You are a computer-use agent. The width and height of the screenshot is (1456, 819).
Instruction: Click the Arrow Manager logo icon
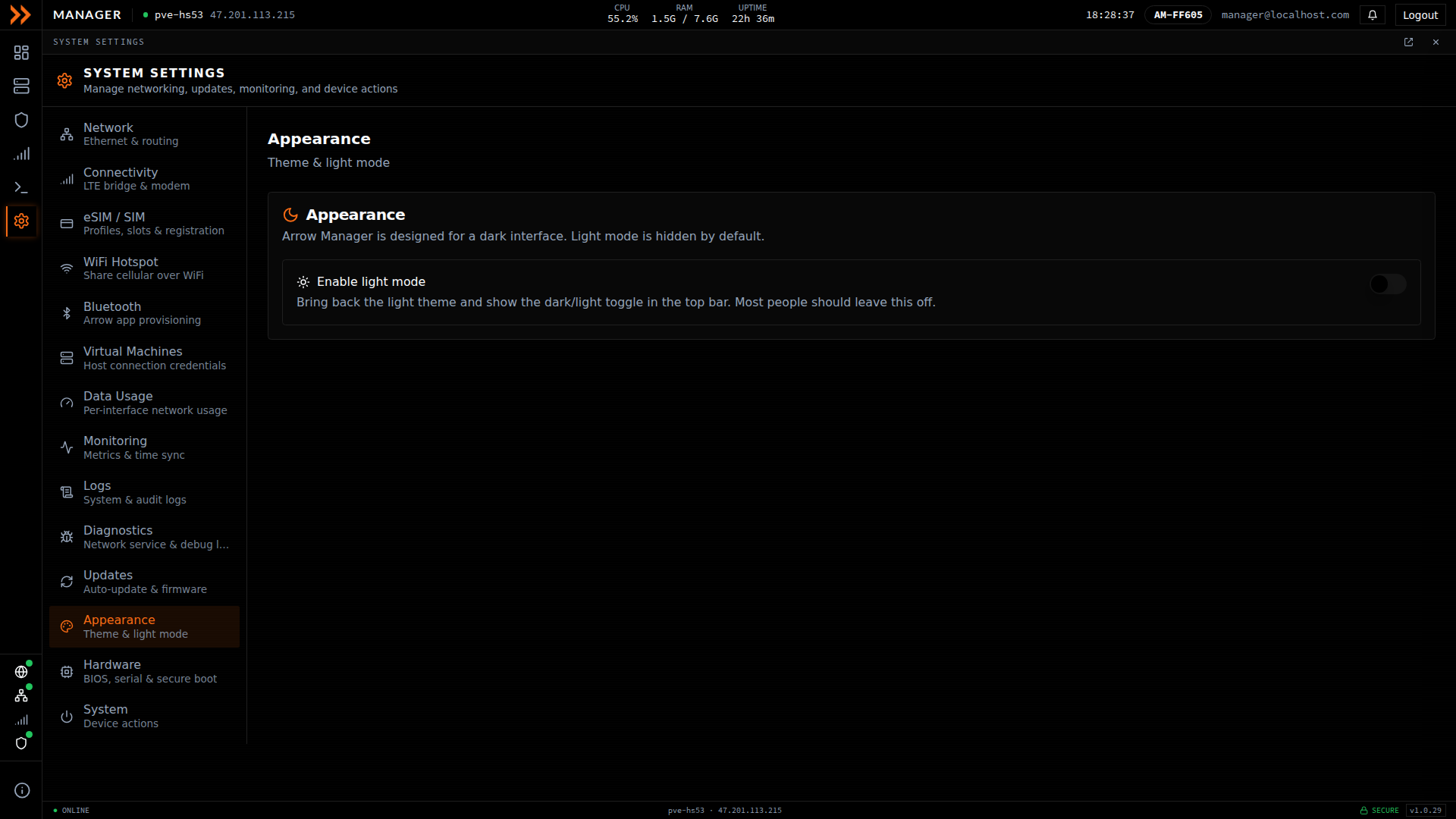coord(20,14)
